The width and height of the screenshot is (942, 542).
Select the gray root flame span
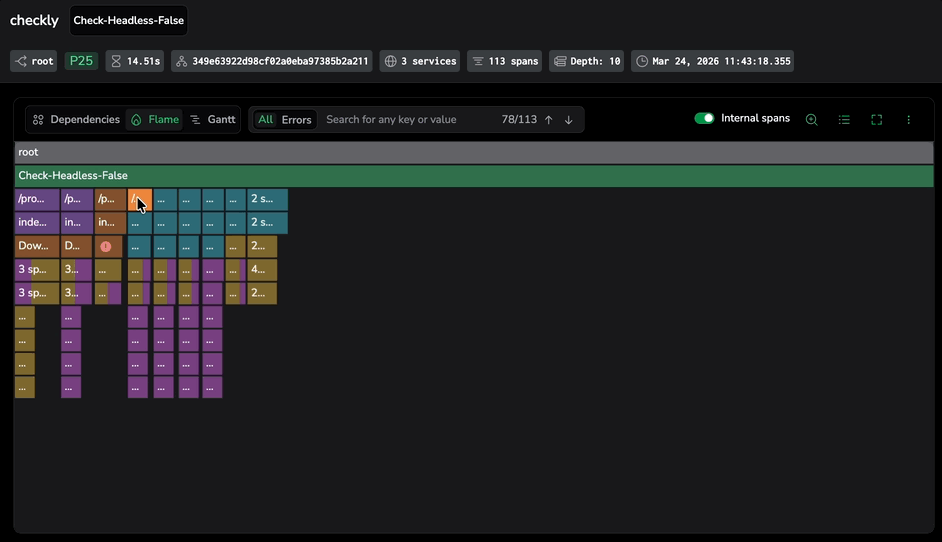474,152
